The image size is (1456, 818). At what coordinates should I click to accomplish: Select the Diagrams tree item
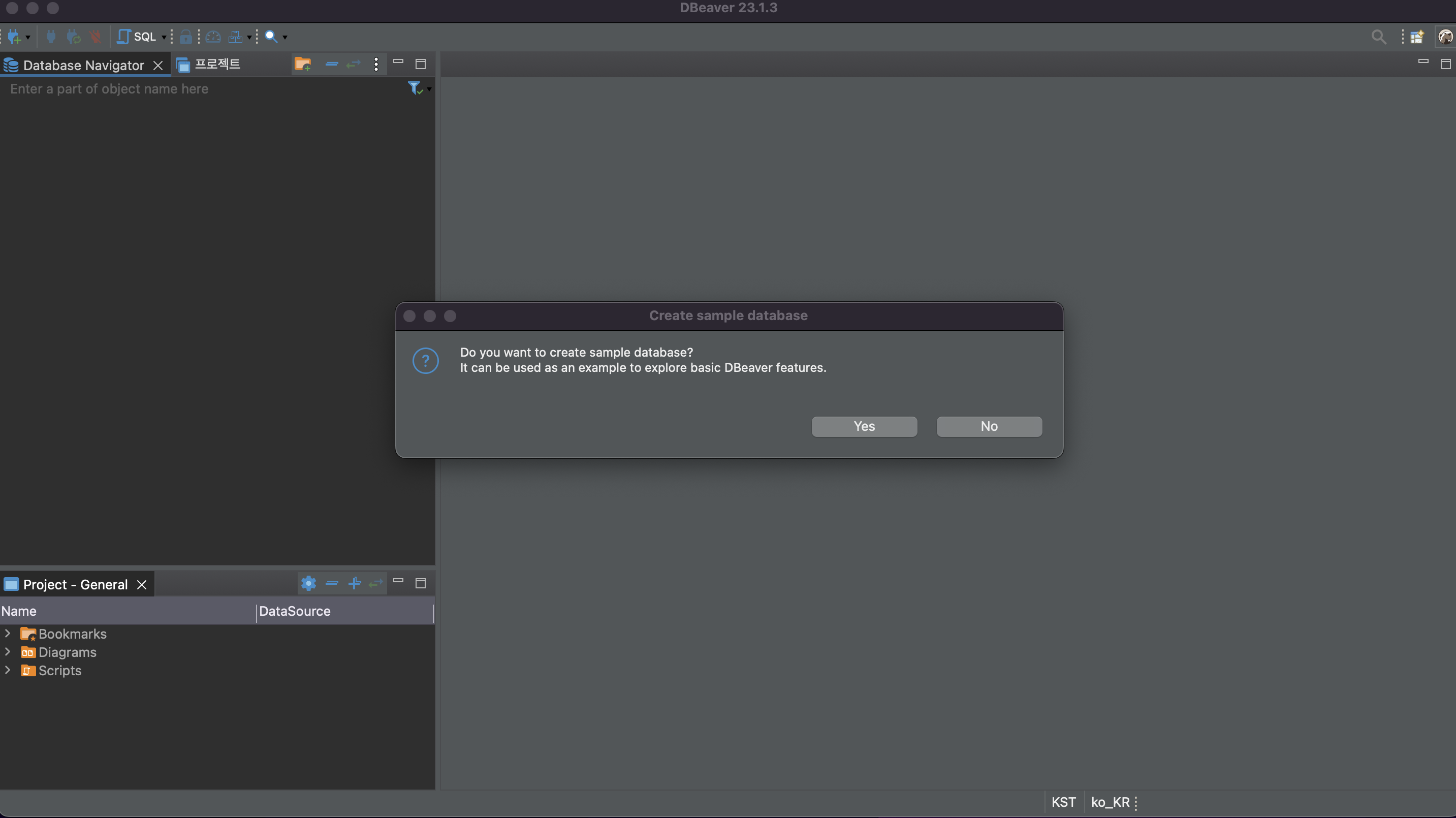click(x=58, y=652)
